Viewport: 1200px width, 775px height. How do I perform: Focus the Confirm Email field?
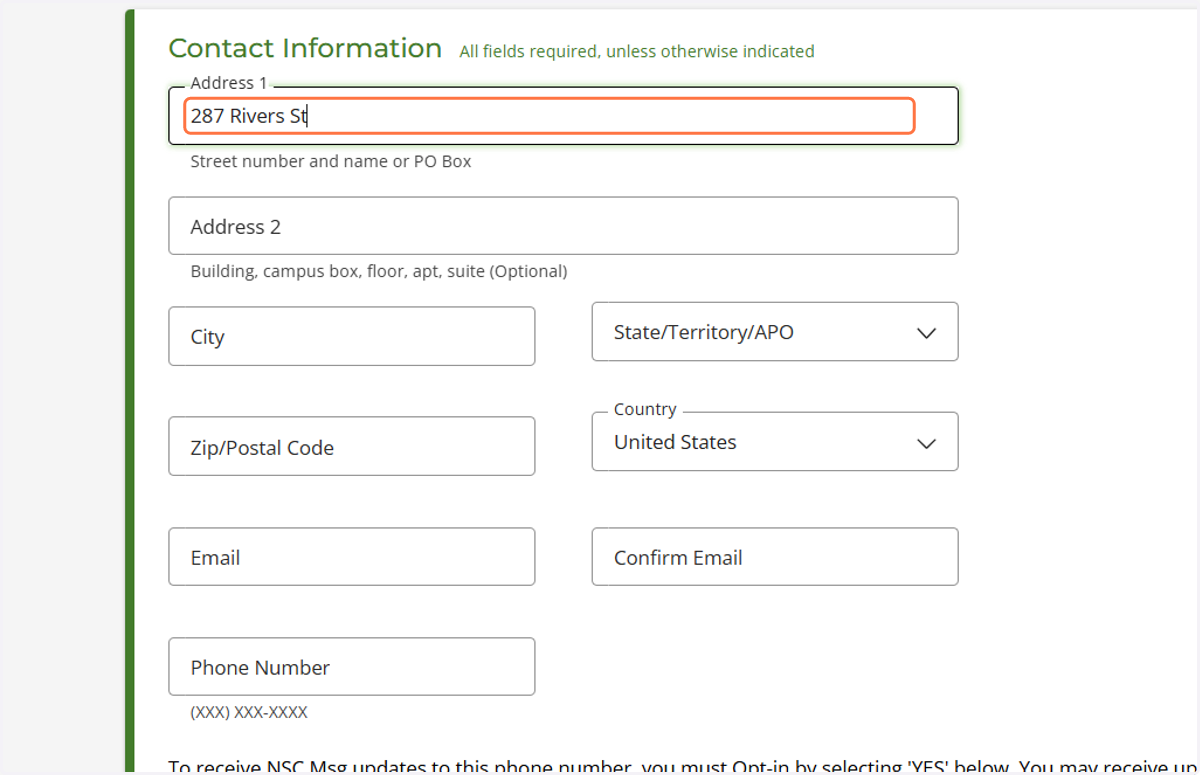(x=775, y=557)
